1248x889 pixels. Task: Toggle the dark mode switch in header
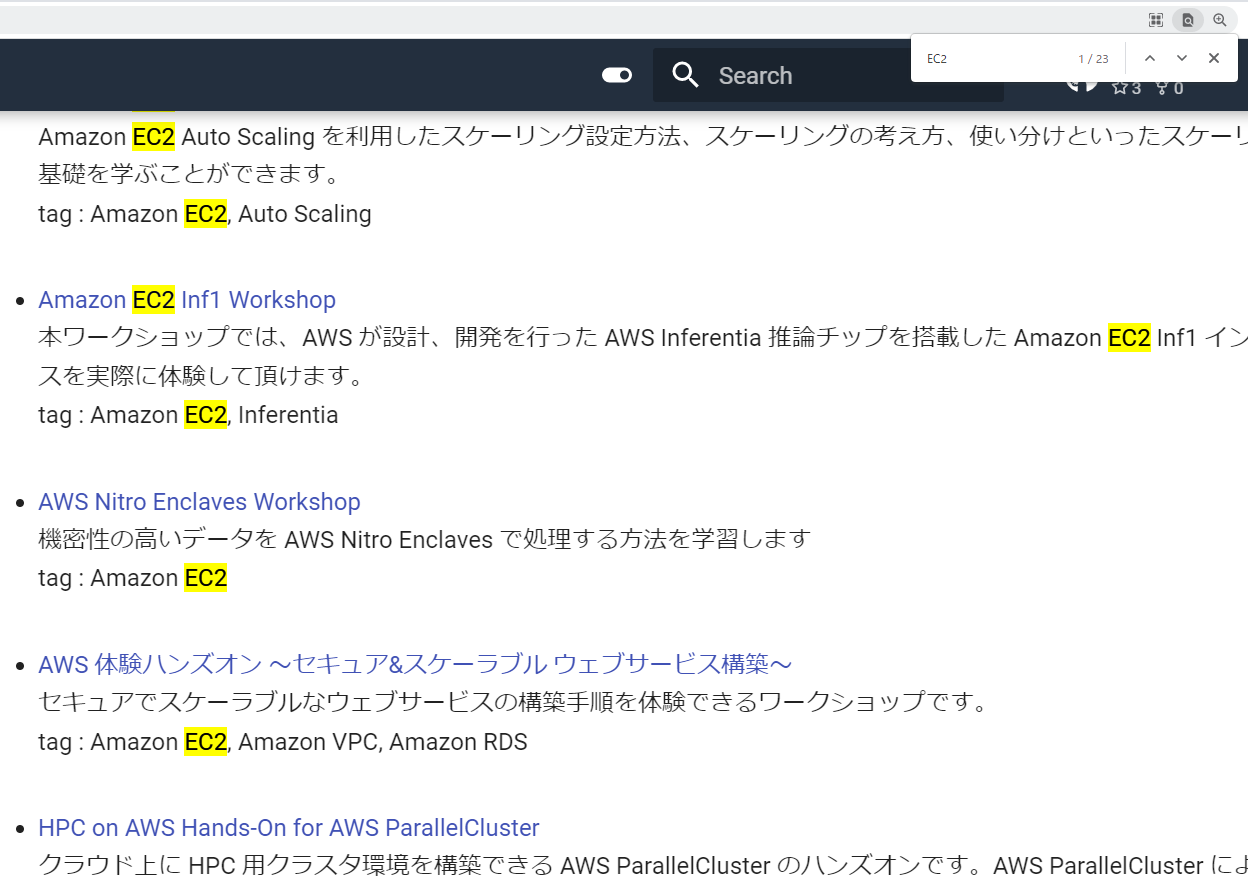[x=617, y=75]
